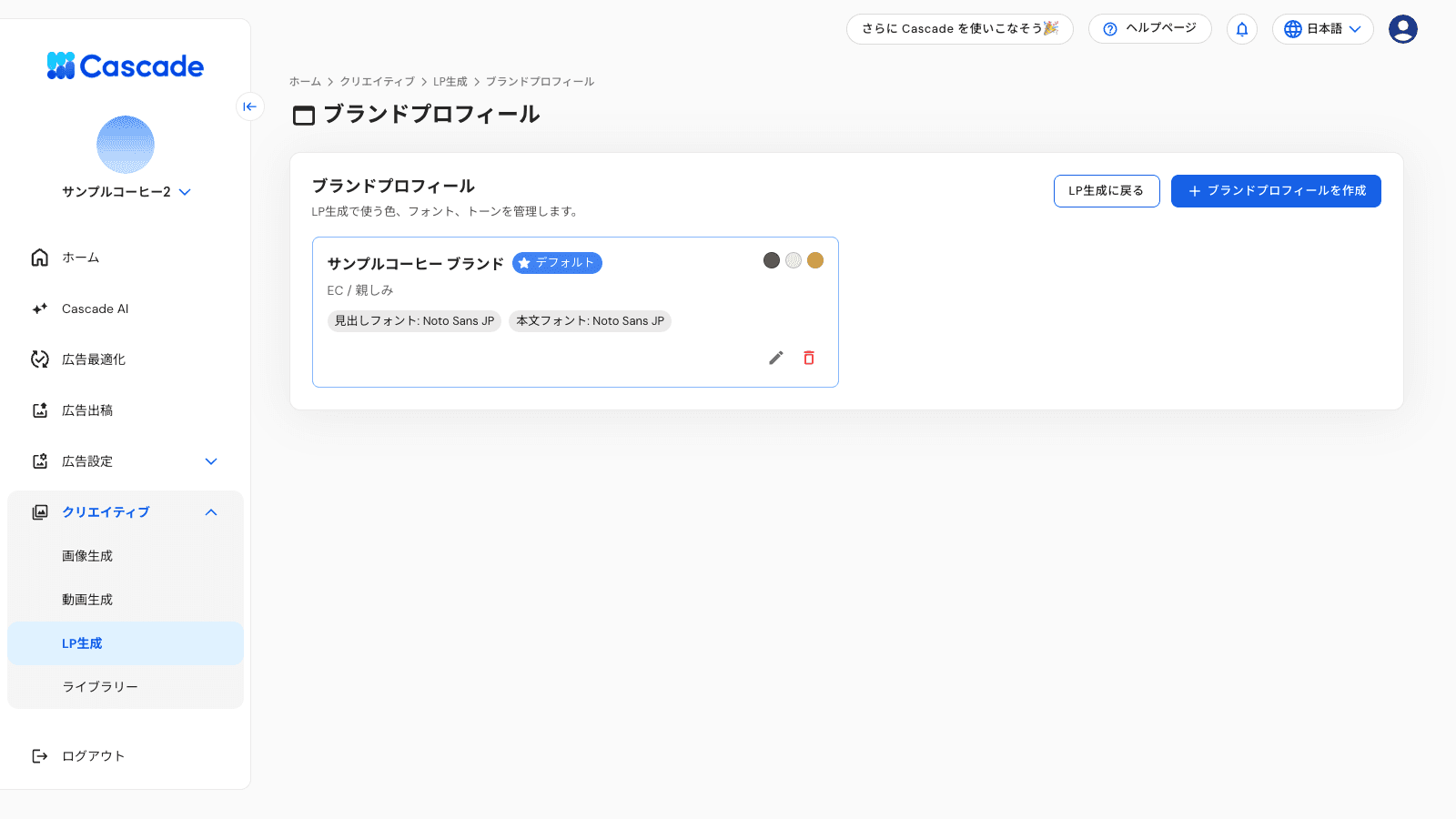Click ログアウト text in sidebar
This screenshot has width=1456, height=819.
coord(93,756)
